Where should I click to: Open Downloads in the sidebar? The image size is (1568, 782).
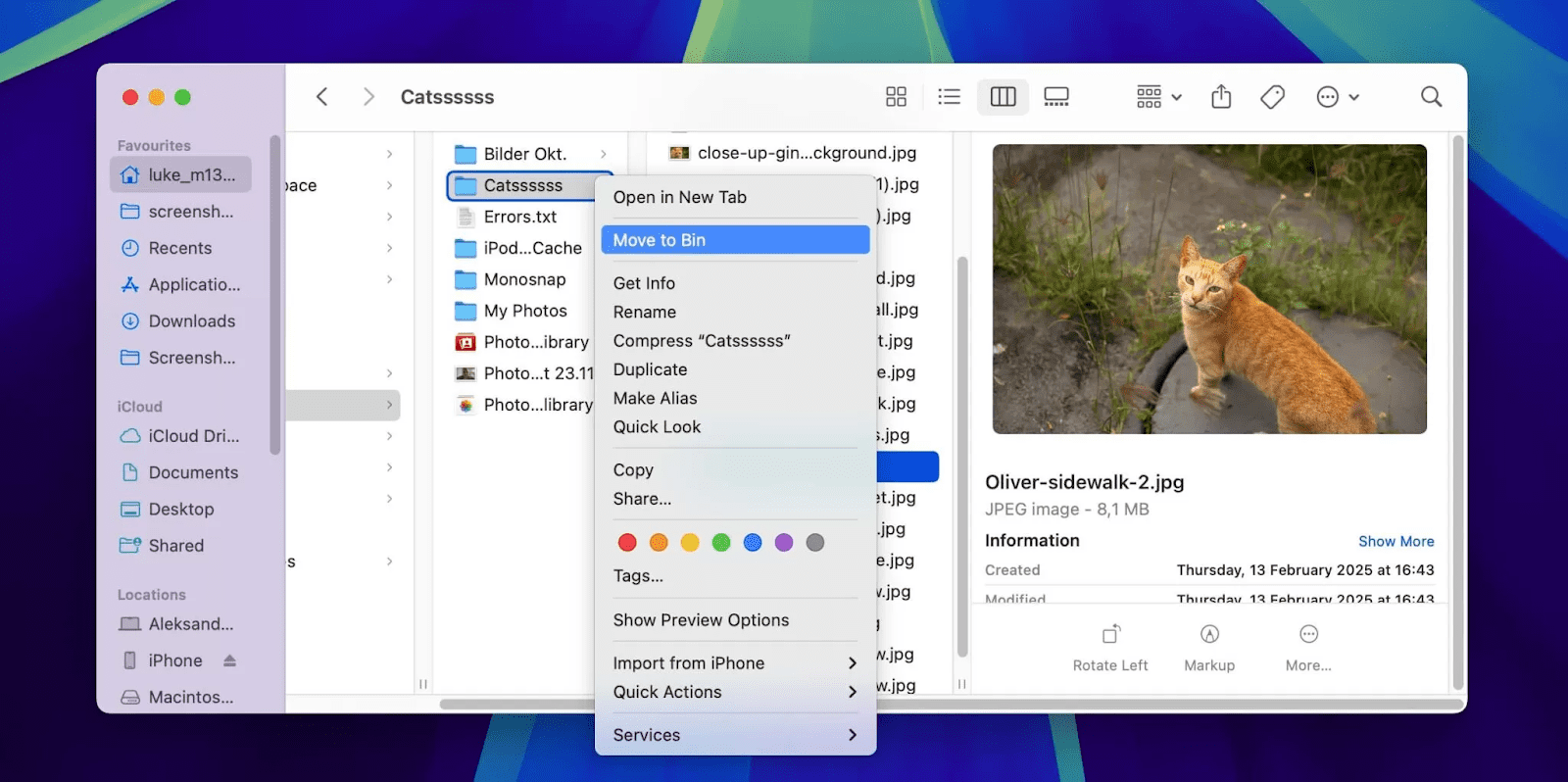point(191,321)
